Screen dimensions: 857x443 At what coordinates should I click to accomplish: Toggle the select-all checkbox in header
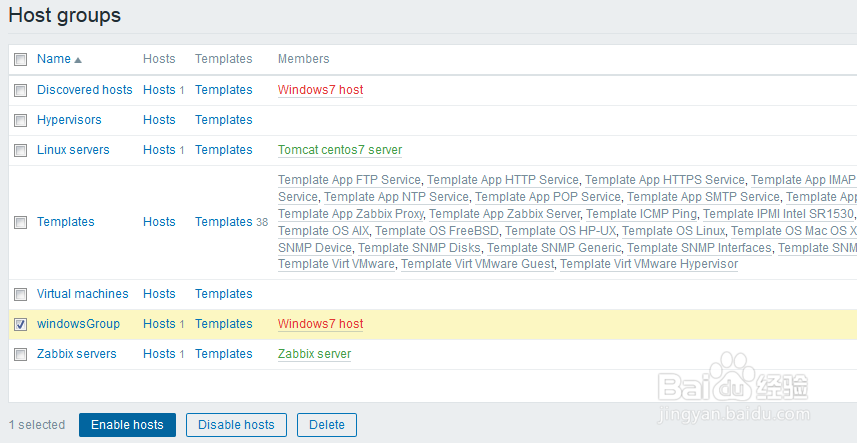coord(21,60)
